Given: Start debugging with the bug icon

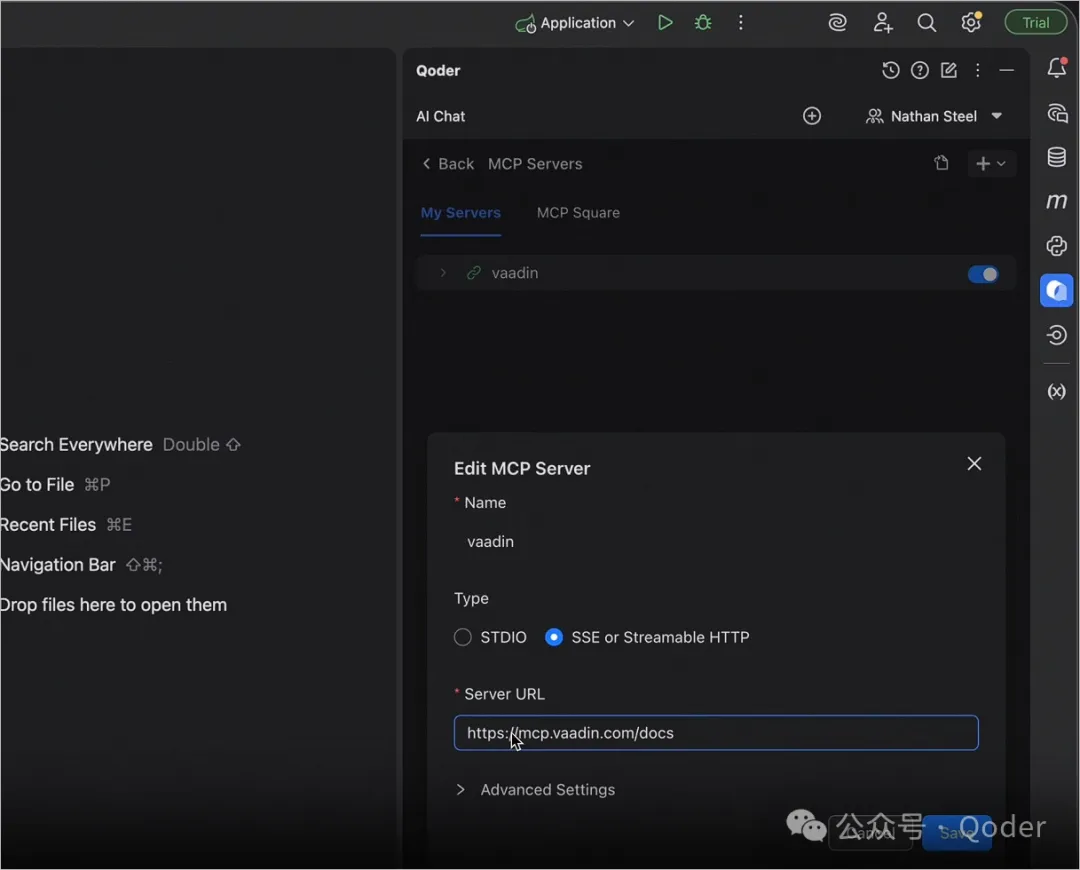Looking at the screenshot, I should point(703,23).
